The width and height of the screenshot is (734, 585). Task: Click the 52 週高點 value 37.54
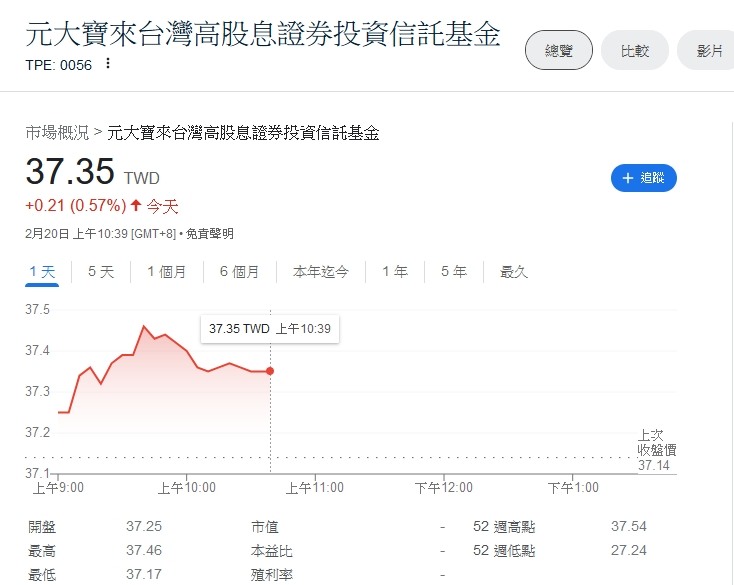point(629,526)
